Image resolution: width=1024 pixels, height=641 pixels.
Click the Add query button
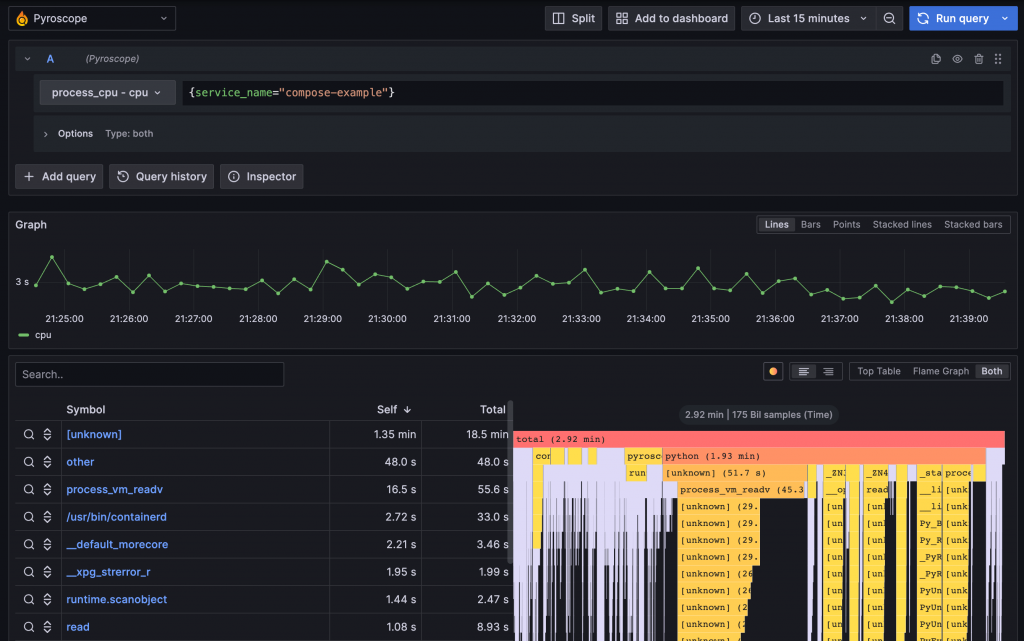pos(59,176)
